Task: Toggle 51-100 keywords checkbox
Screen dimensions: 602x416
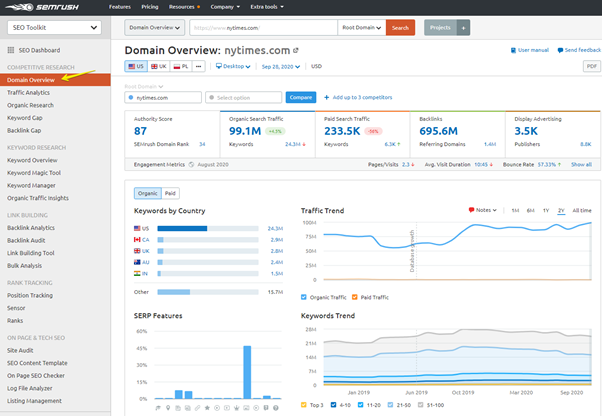Action: click(x=420, y=405)
